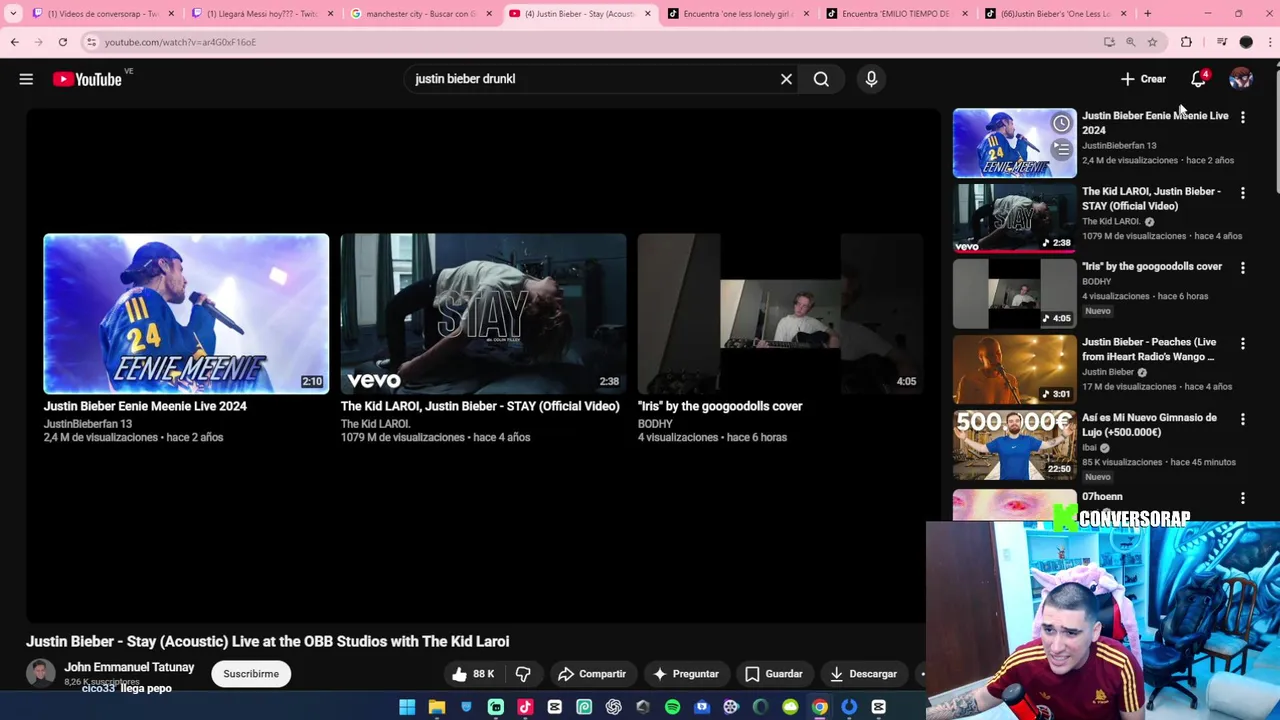Open a new browser tab
This screenshot has width=1280, height=720.
point(1147,14)
